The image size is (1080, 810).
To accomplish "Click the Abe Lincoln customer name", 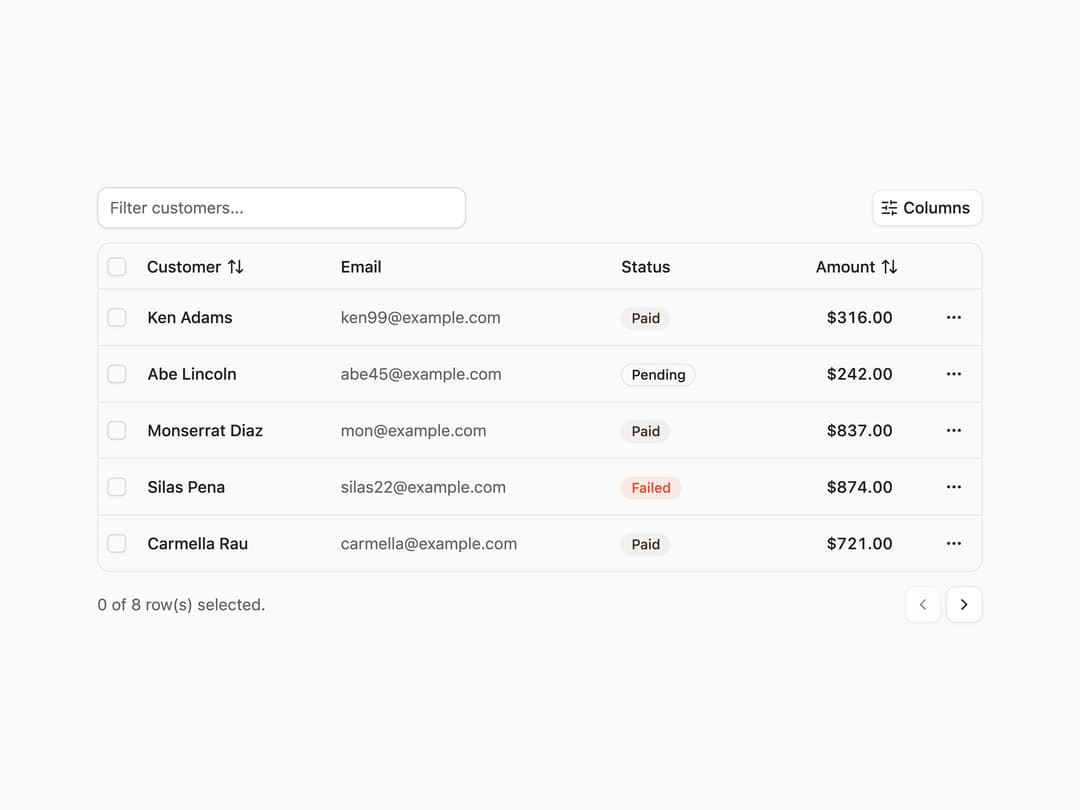I will pyautogui.click(x=191, y=374).
